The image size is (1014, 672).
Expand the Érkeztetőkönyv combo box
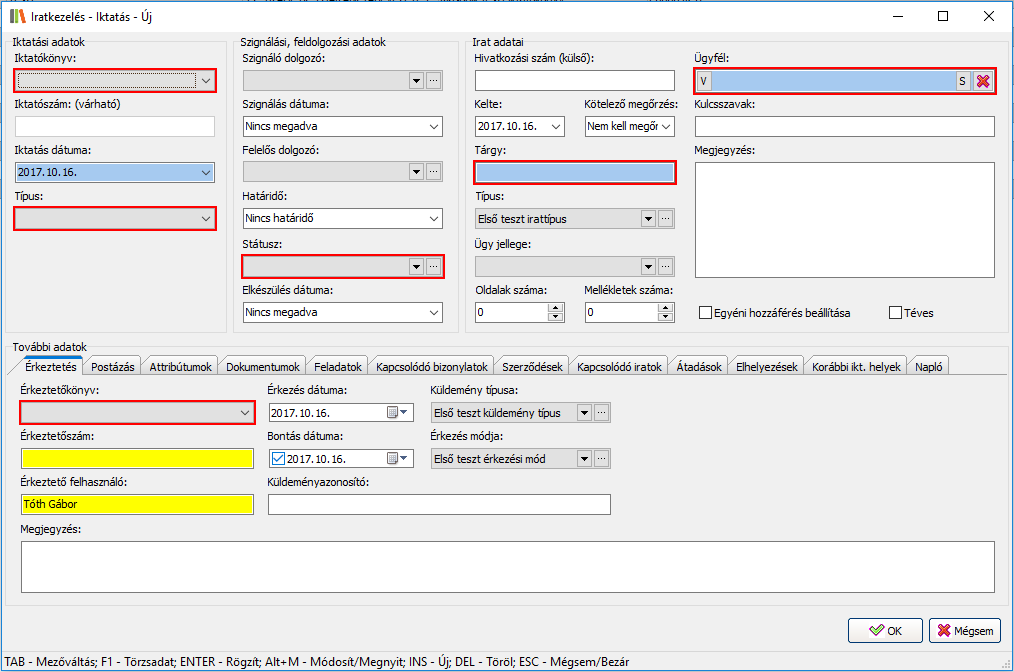click(244, 412)
